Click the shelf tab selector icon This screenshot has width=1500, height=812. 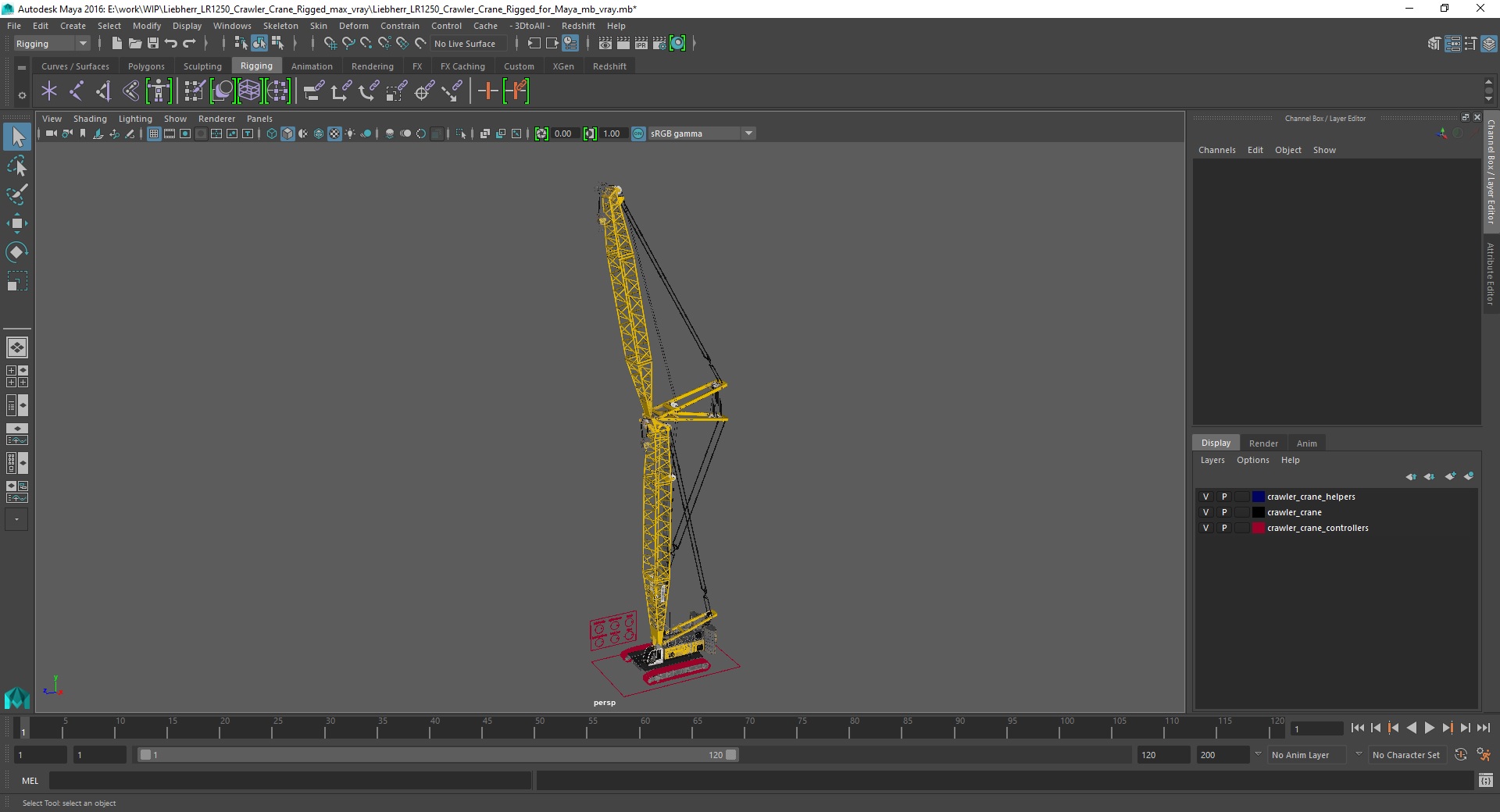(x=22, y=67)
